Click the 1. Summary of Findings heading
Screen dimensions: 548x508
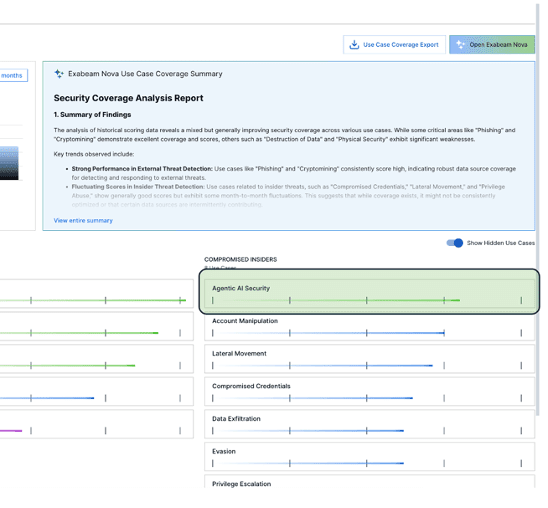tap(92, 115)
